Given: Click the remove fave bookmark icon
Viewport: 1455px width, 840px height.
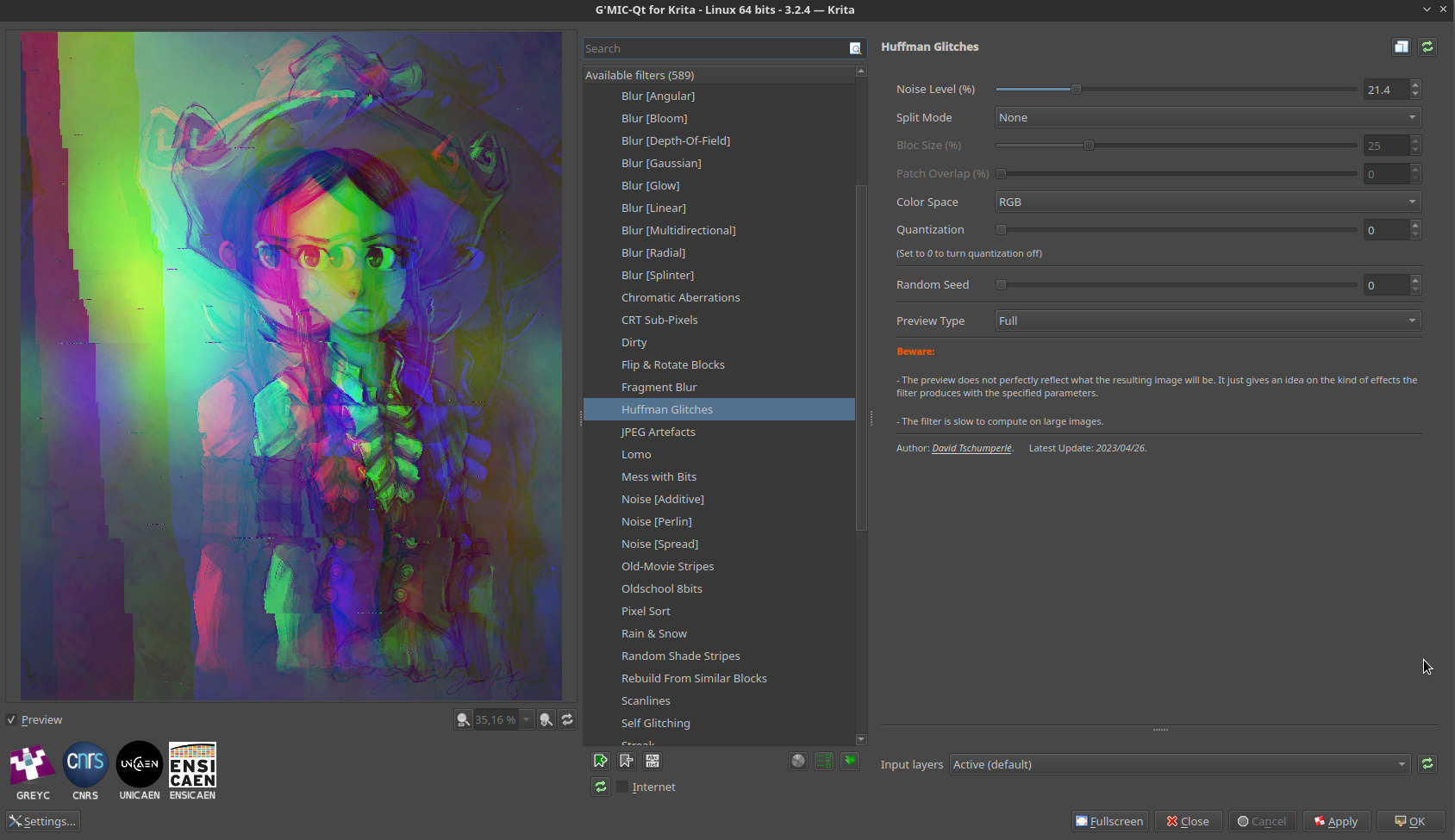Looking at the screenshot, I should [x=627, y=761].
